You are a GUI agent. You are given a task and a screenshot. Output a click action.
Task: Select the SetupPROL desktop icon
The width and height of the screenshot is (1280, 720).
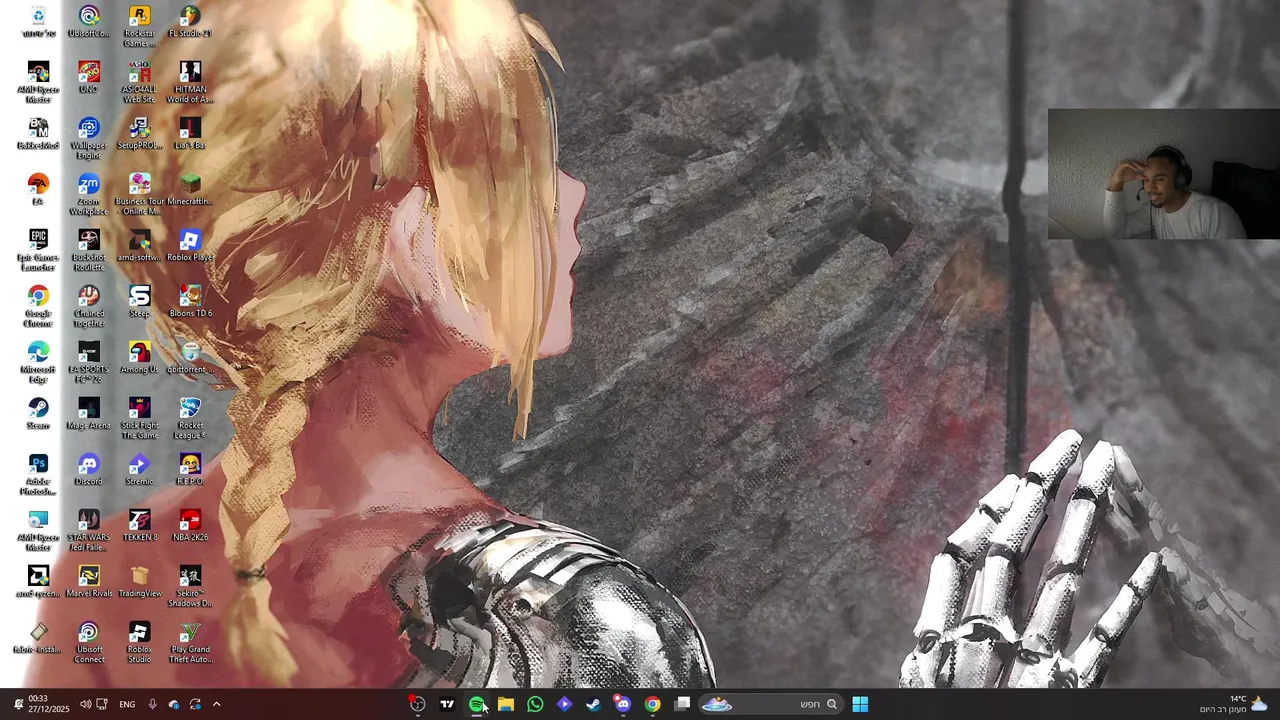tap(140, 133)
